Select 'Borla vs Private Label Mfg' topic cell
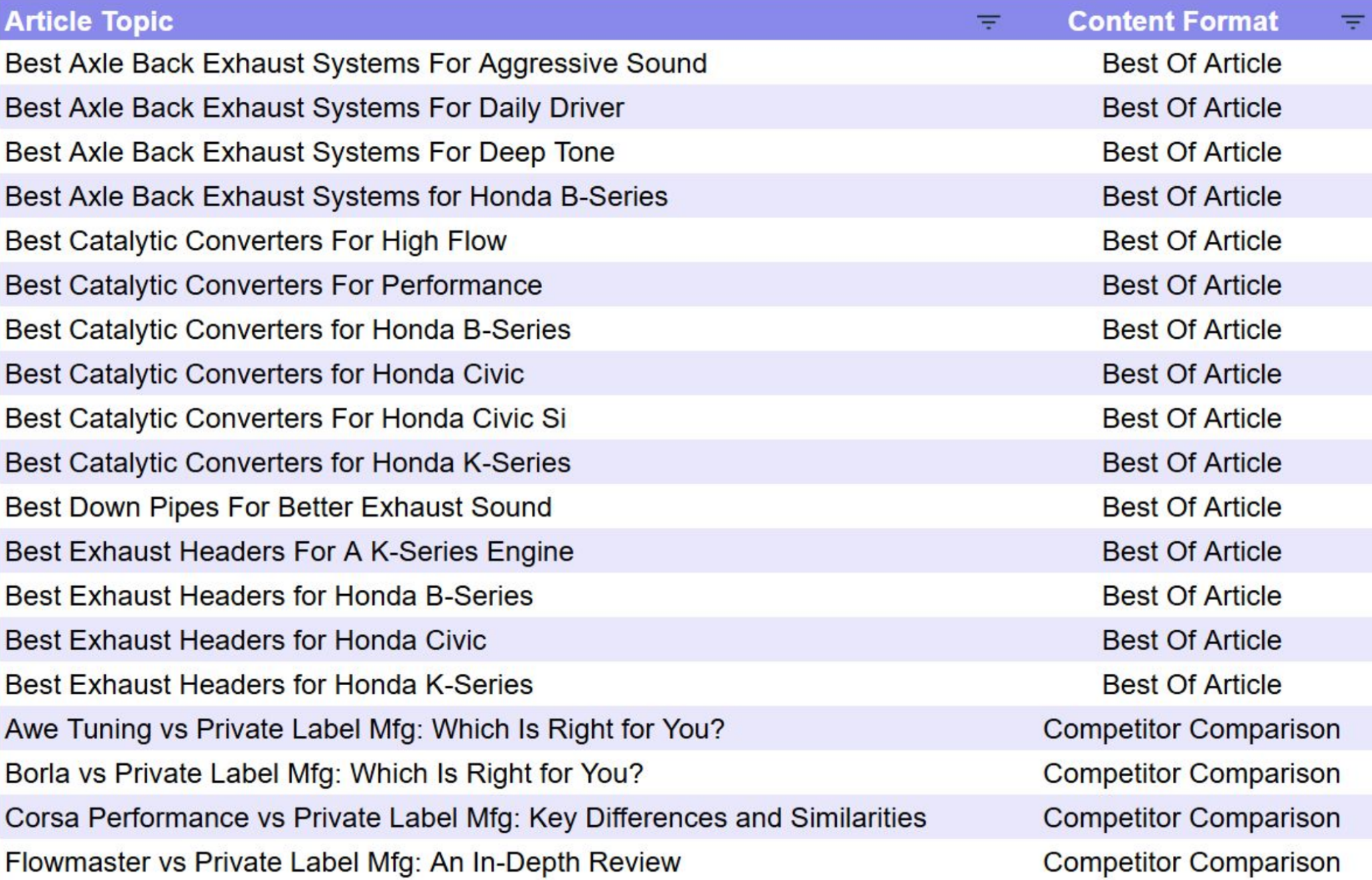Screen dimensions: 1372x880 [324, 774]
